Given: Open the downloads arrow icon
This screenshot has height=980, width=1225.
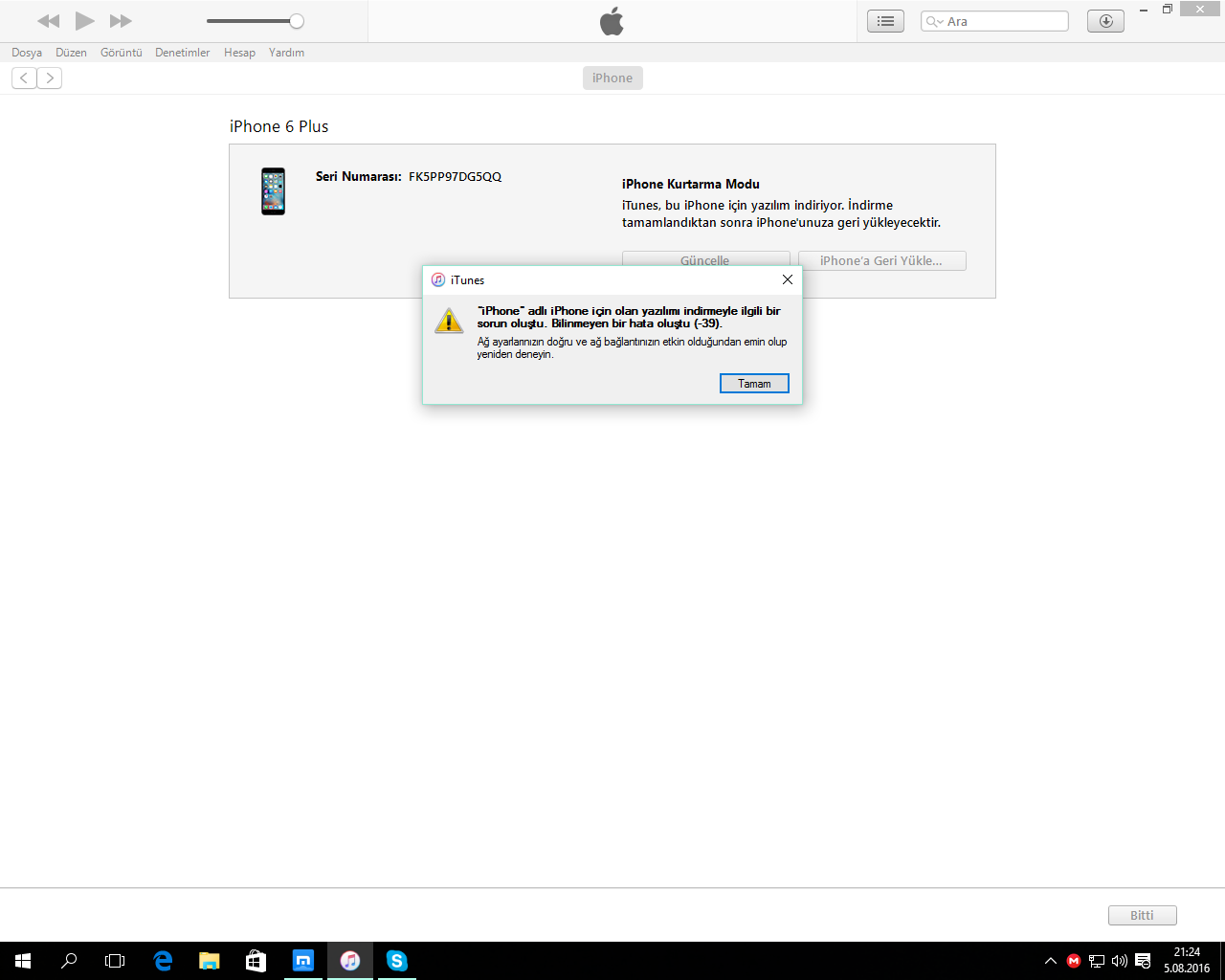Looking at the screenshot, I should [1105, 21].
